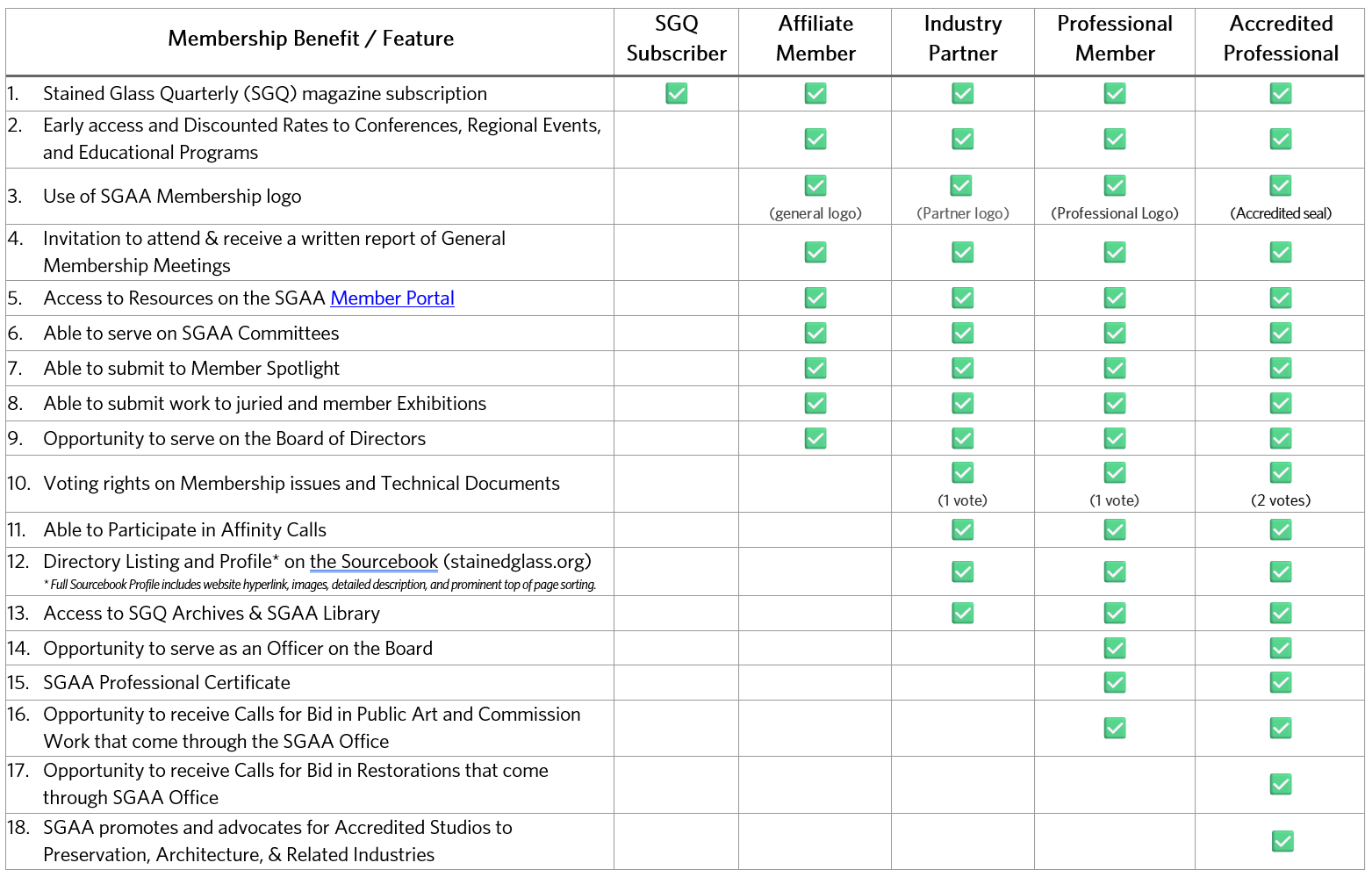The width and height of the screenshot is (1372, 877).
Task: Click the green Accredited Studios advocacy checkmark
Action: tap(1280, 841)
